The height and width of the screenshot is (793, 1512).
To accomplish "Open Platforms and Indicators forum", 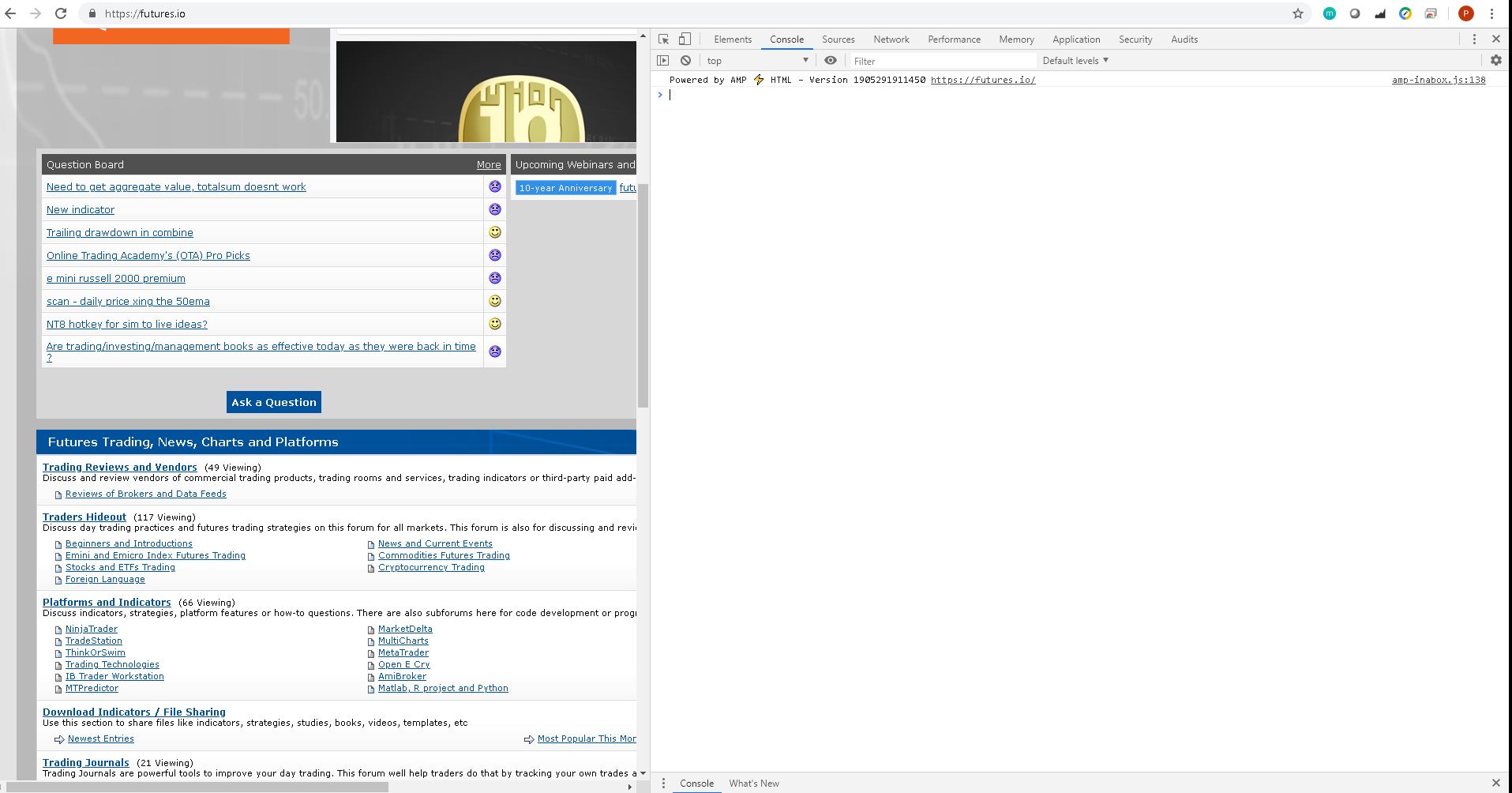I will [107, 603].
